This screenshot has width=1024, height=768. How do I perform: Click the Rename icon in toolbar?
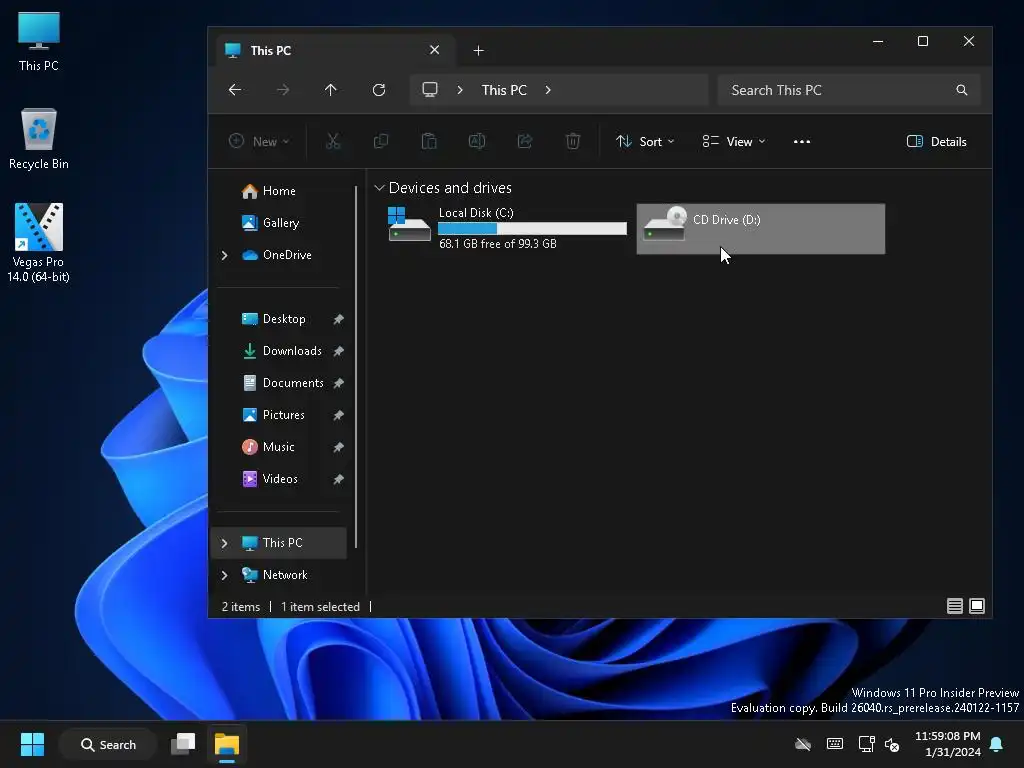tap(477, 141)
